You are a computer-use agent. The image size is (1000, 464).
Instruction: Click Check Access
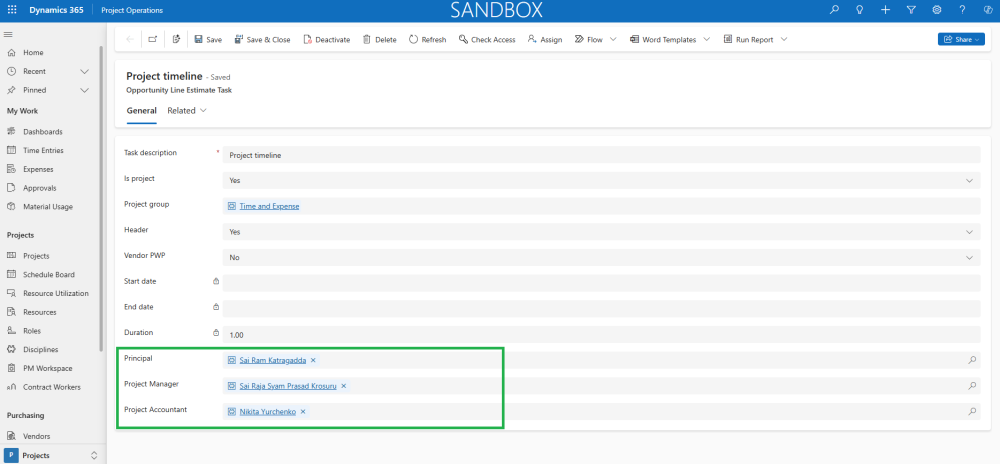487,40
